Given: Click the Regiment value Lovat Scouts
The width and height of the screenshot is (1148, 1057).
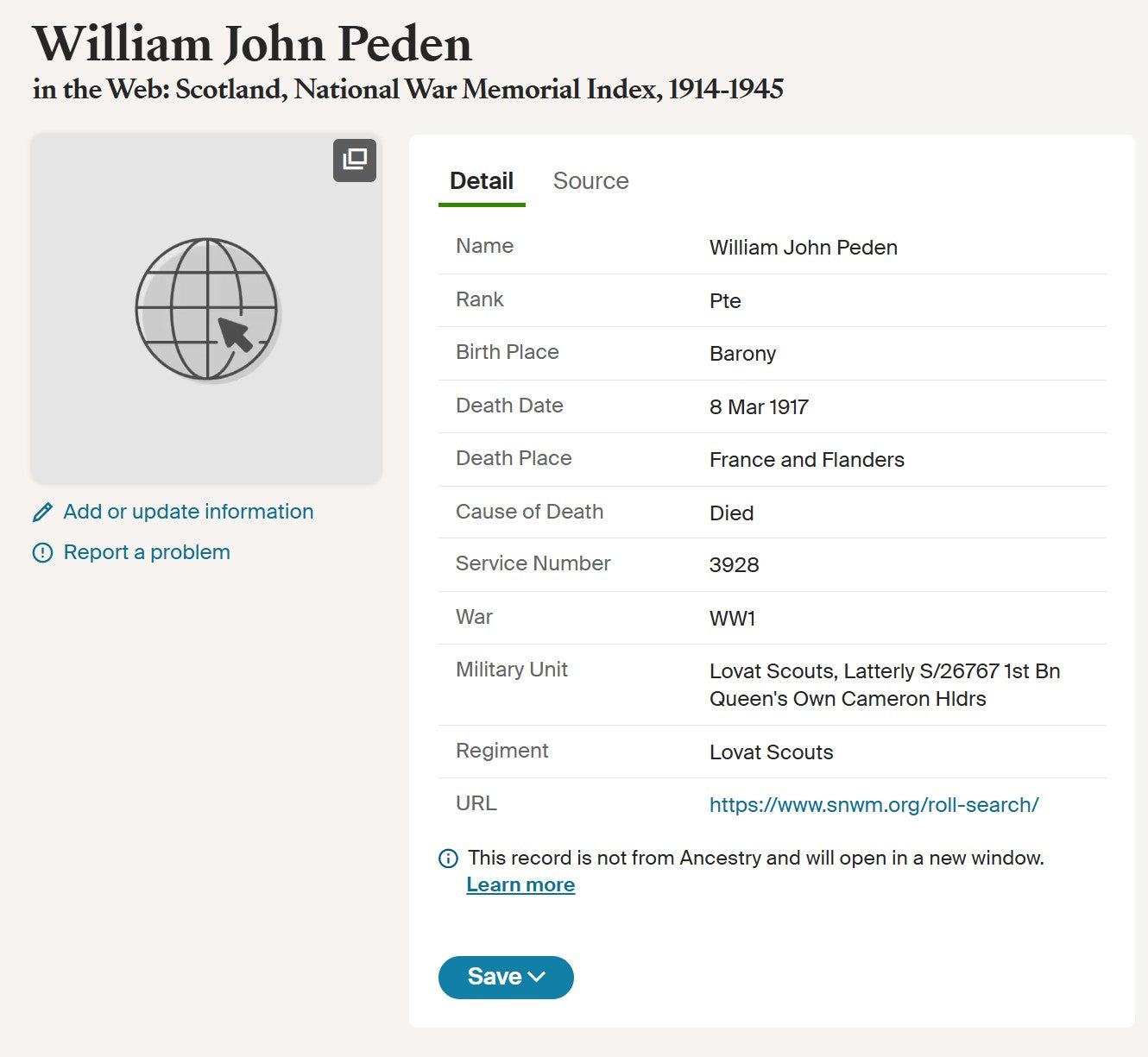Looking at the screenshot, I should (x=771, y=752).
